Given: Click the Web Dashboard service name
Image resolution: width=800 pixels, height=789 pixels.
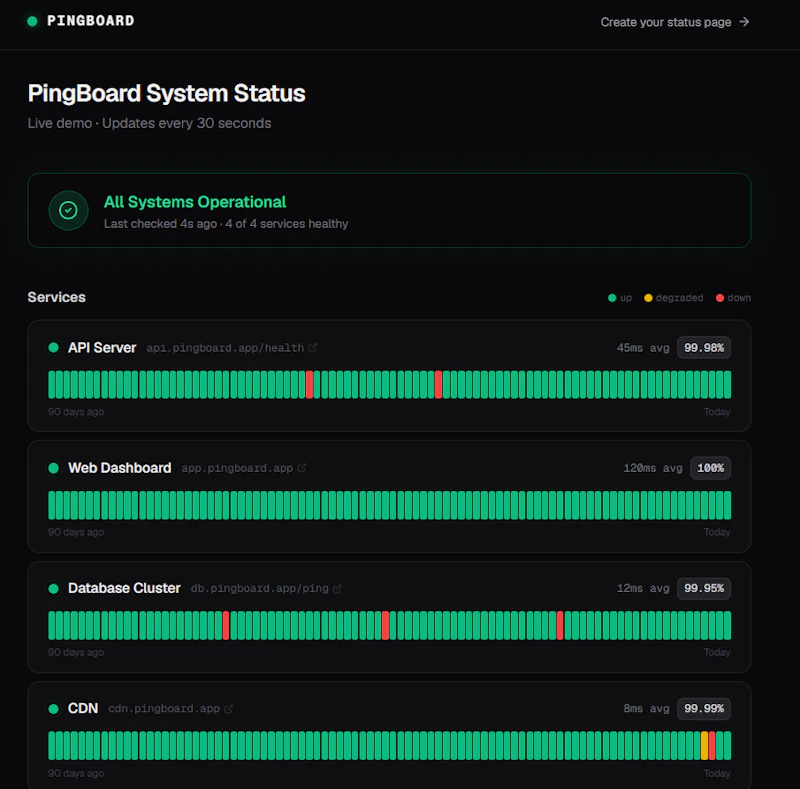Looking at the screenshot, I should 119,468.
